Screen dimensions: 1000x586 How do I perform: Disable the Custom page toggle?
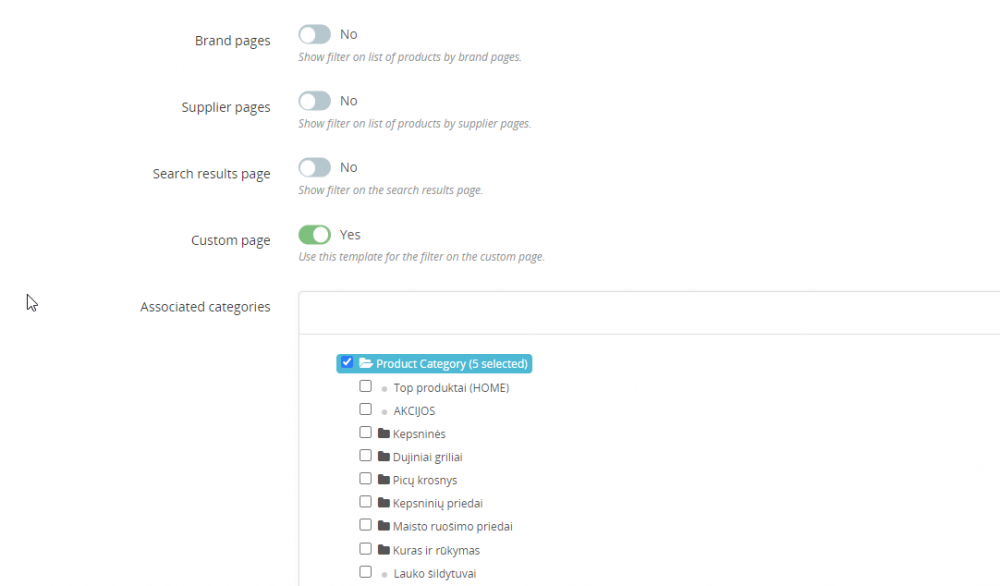pyautogui.click(x=314, y=233)
